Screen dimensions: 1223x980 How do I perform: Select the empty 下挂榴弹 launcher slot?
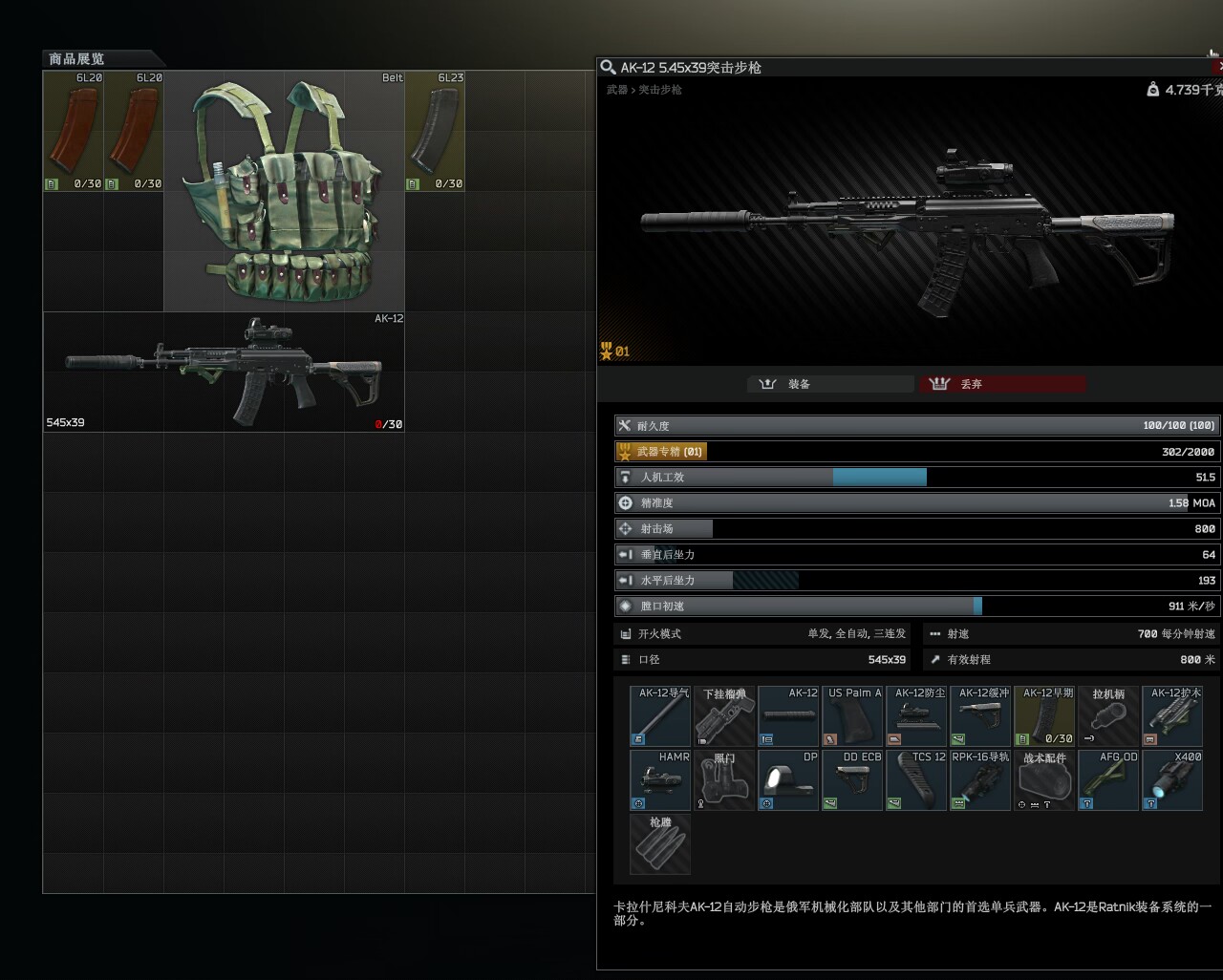tap(724, 715)
